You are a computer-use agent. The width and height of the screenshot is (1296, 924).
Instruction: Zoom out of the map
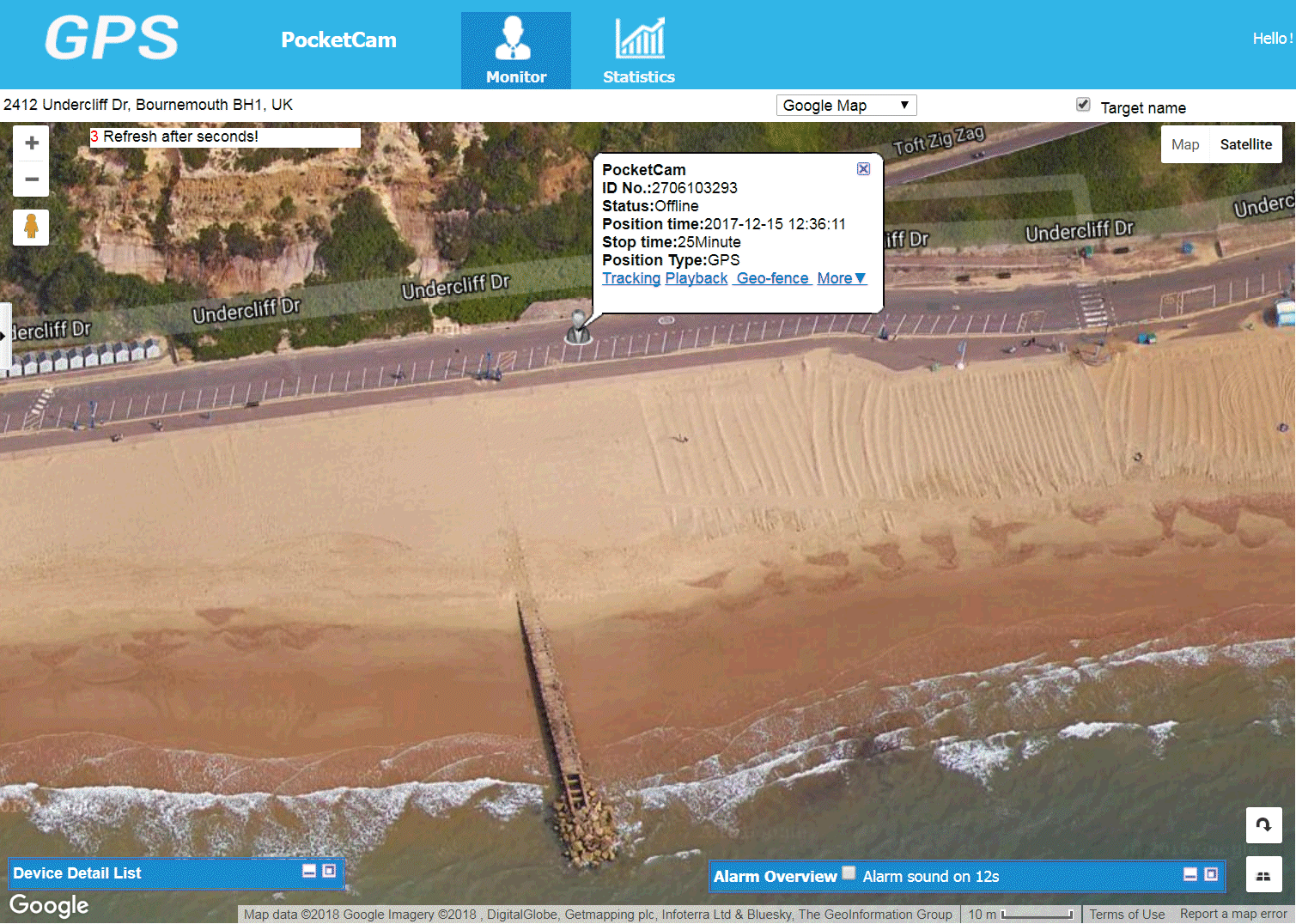point(32,179)
